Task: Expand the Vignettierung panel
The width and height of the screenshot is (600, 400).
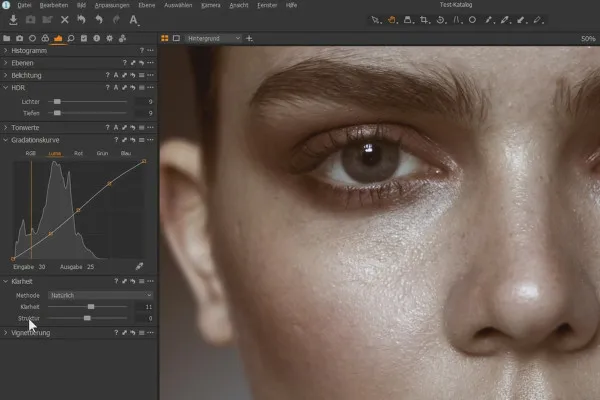Action: 5,333
